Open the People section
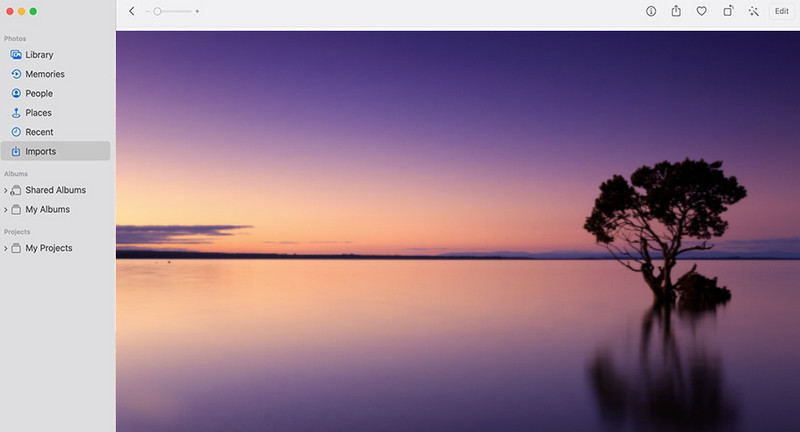The image size is (800, 432). coord(39,94)
